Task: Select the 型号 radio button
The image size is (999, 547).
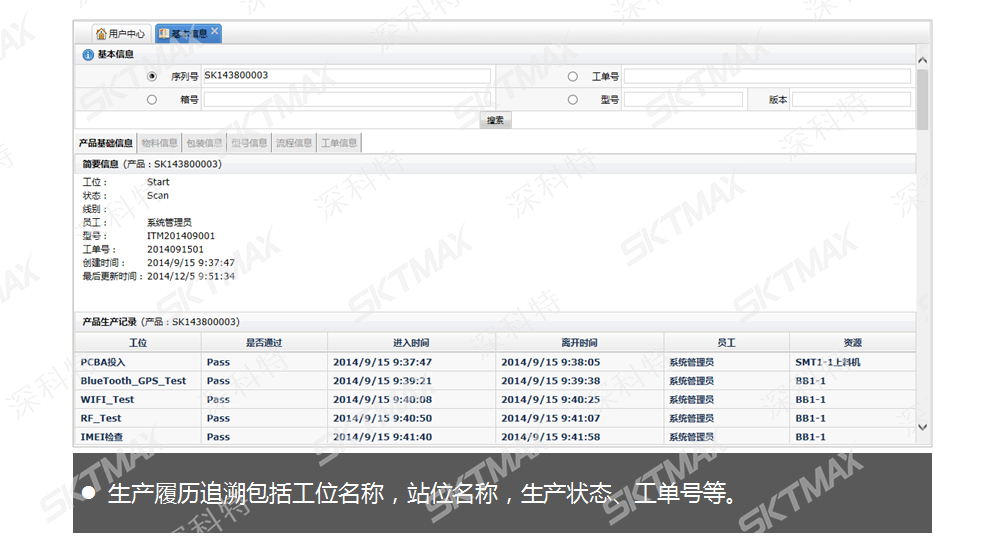Action: tap(573, 100)
